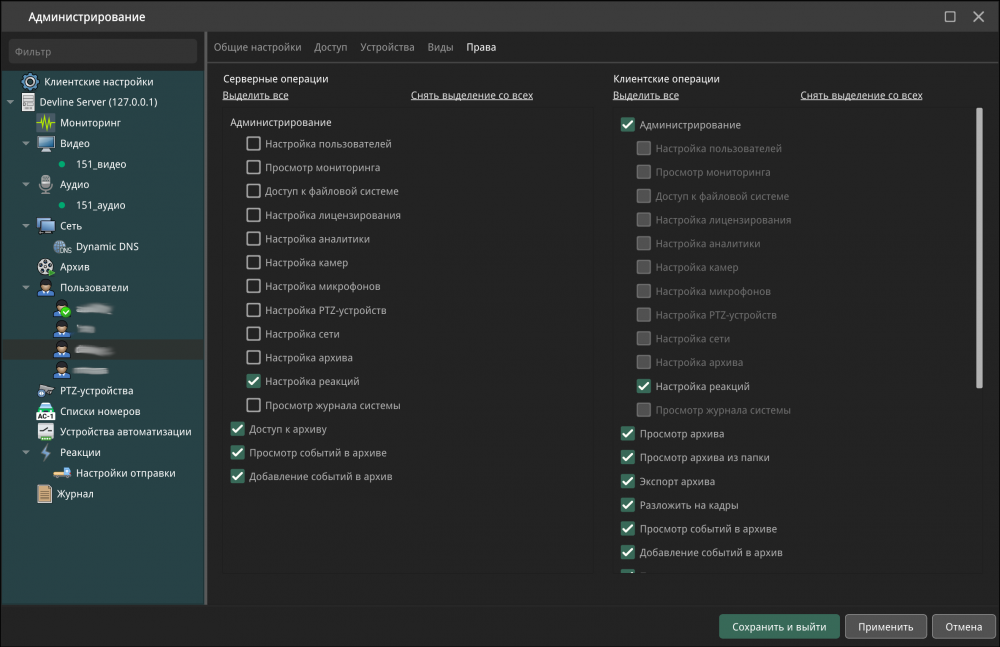Enable server Настройка пользователей checkbox
The width and height of the screenshot is (1000, 647).
tap(253, 144)
